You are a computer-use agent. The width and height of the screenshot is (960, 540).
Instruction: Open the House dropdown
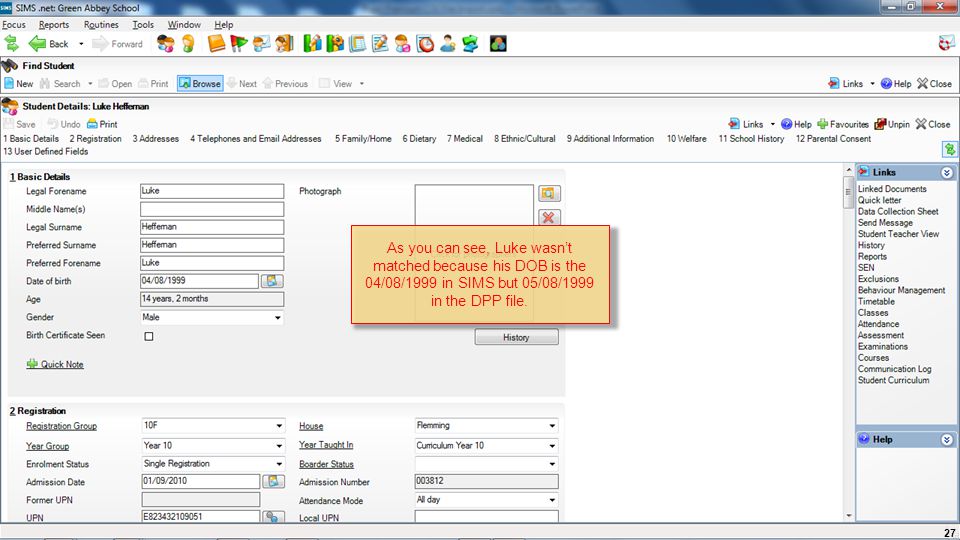pyautogui.click(x=552, y=426)
